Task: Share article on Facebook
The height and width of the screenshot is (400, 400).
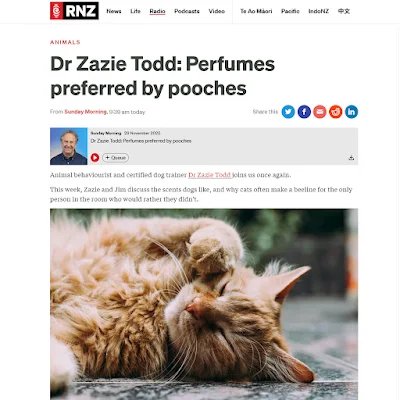Action: click(x=304, y=112)
